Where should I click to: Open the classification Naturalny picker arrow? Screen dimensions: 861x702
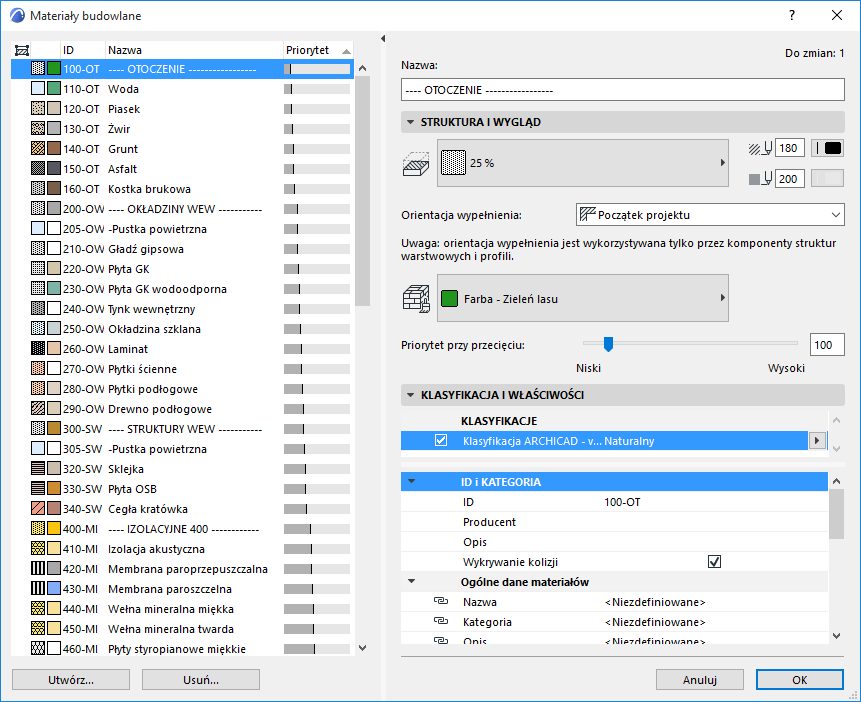click(x=817, y=441)
